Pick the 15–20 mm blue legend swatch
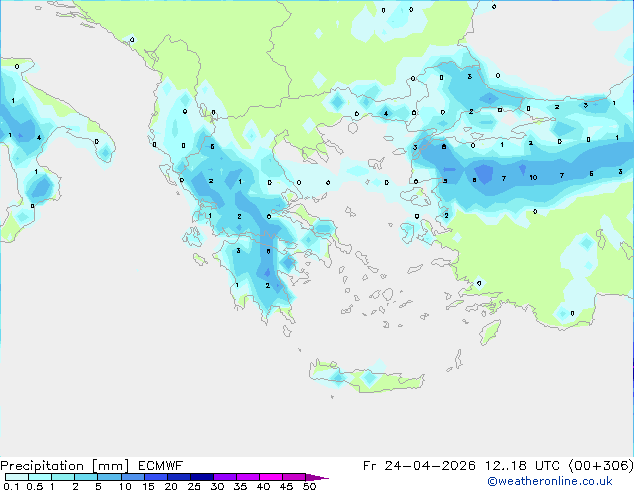 (156, 477)
